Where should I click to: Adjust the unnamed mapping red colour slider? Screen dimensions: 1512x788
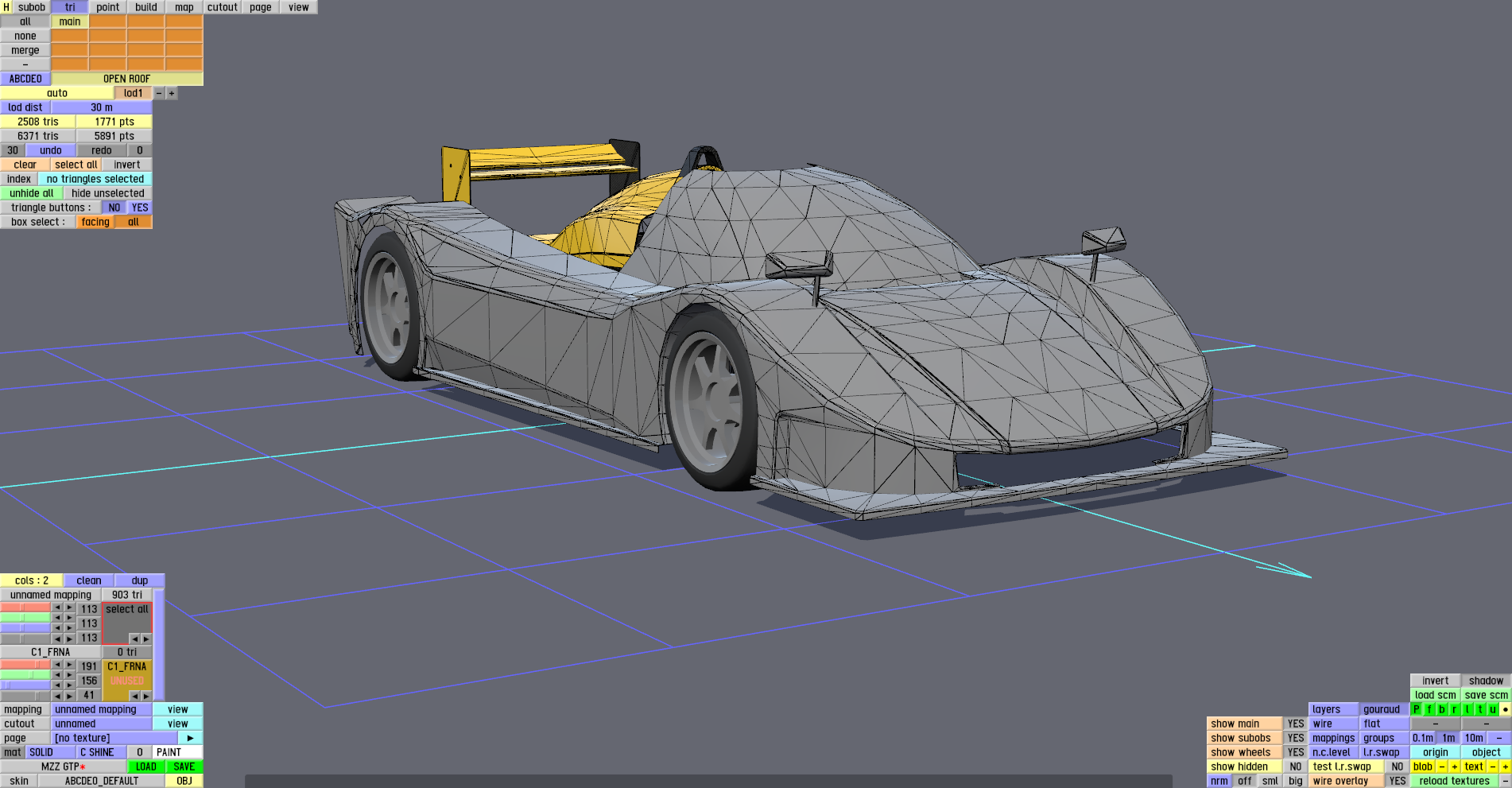pos(25,607)
